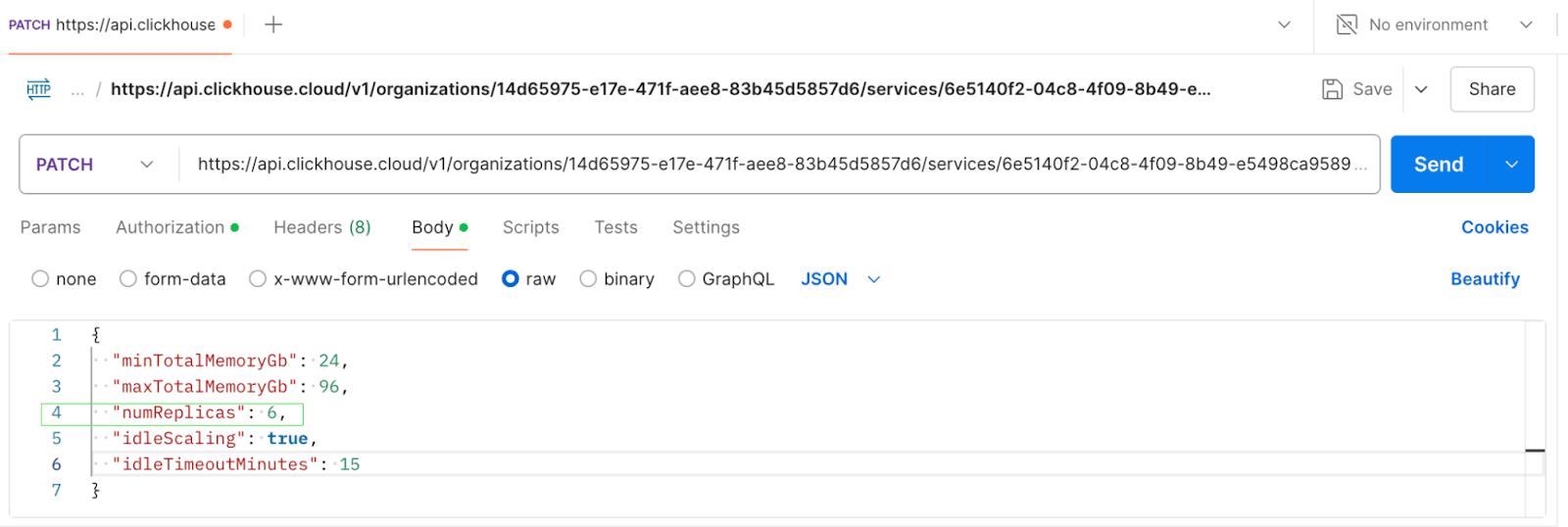The image size is (1568, 527).
Task: Open the Cookies link
Action: 1494,227
